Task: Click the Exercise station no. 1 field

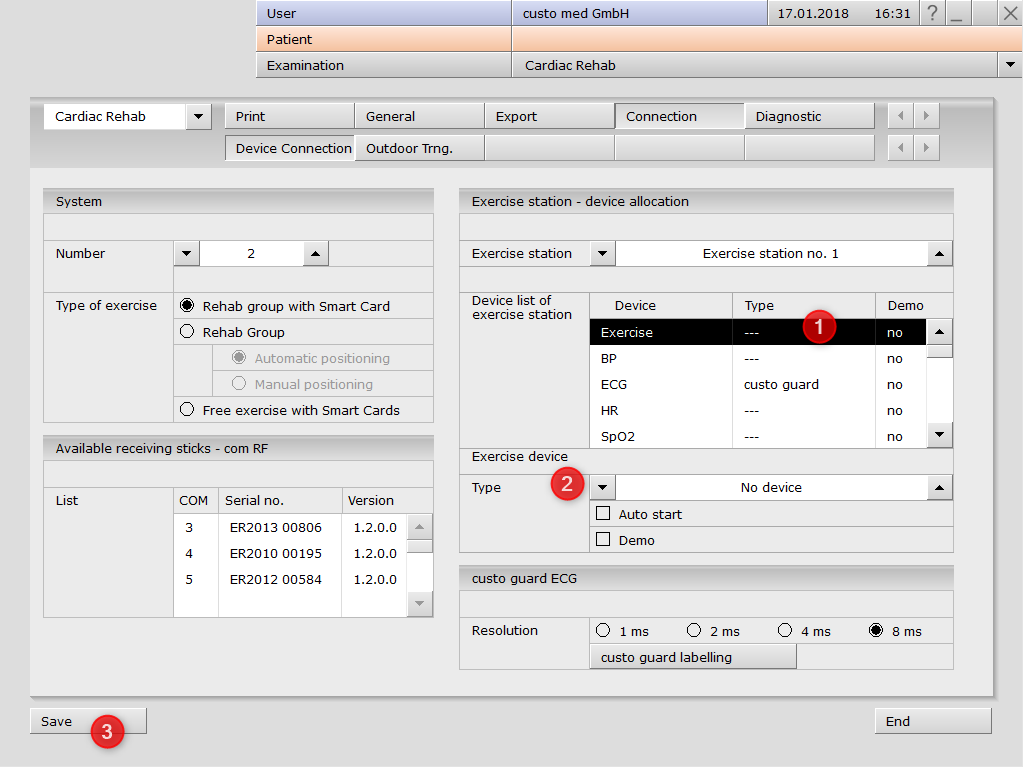Action: click(x=771, y=253)
